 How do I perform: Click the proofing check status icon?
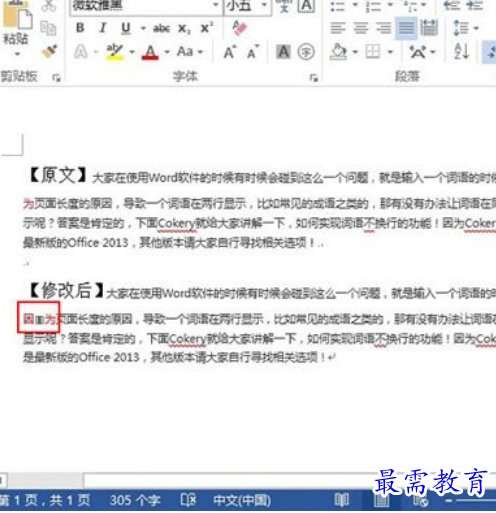click(188, 500)
